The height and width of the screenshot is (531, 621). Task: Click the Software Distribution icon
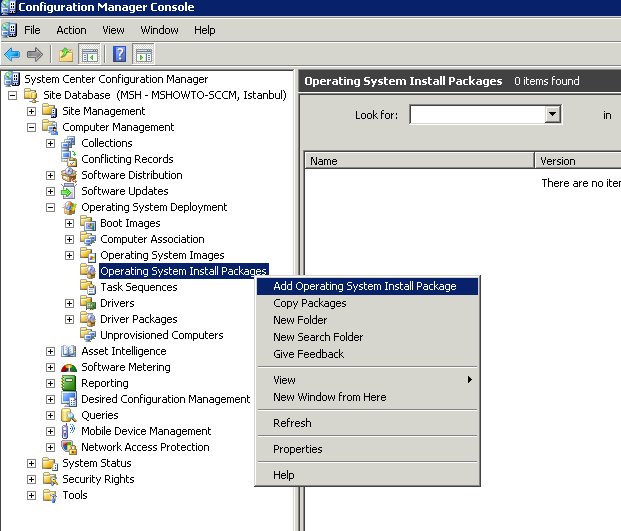pyautogui.click(x=69, y=175)
